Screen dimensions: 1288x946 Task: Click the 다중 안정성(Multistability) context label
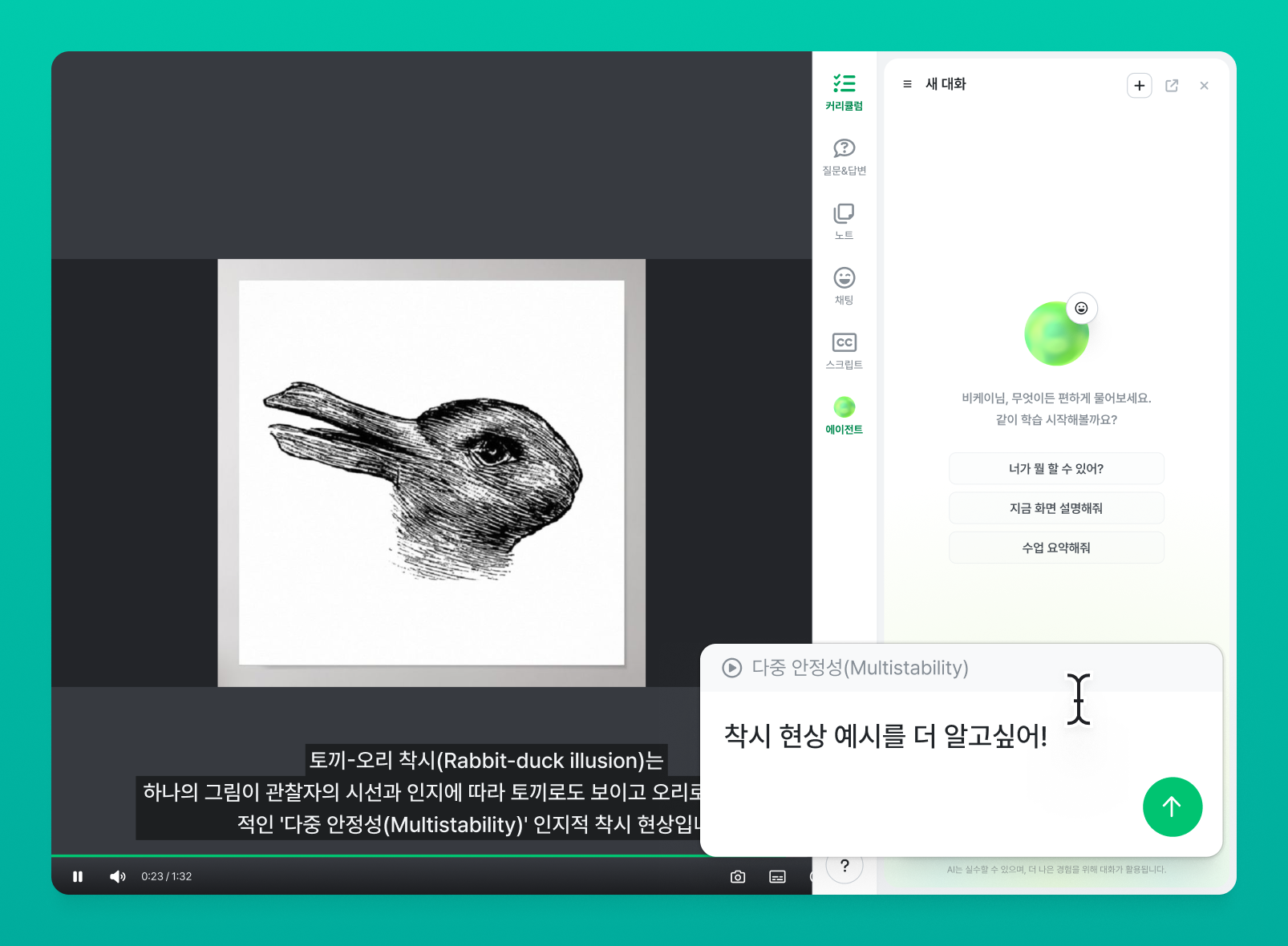(860, 668)
